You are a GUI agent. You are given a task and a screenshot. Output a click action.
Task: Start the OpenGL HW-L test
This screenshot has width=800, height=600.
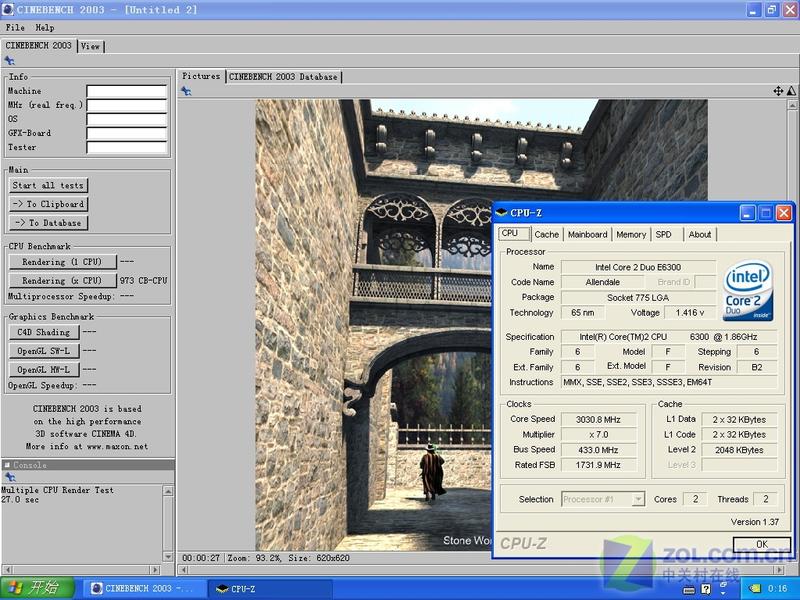tap(44, 369)
